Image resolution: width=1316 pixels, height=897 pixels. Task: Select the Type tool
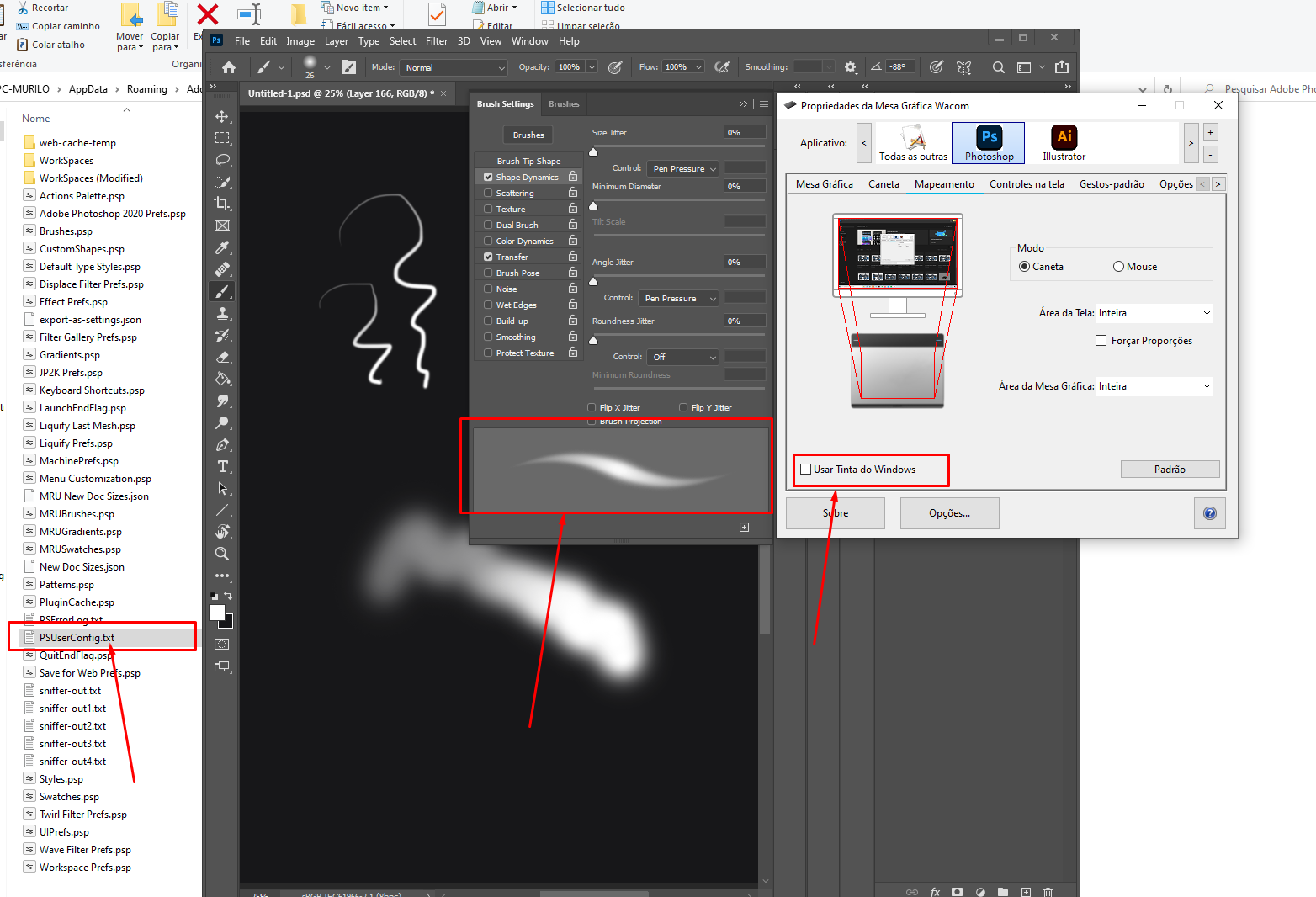pyautogui.click(x=222, y=466)
